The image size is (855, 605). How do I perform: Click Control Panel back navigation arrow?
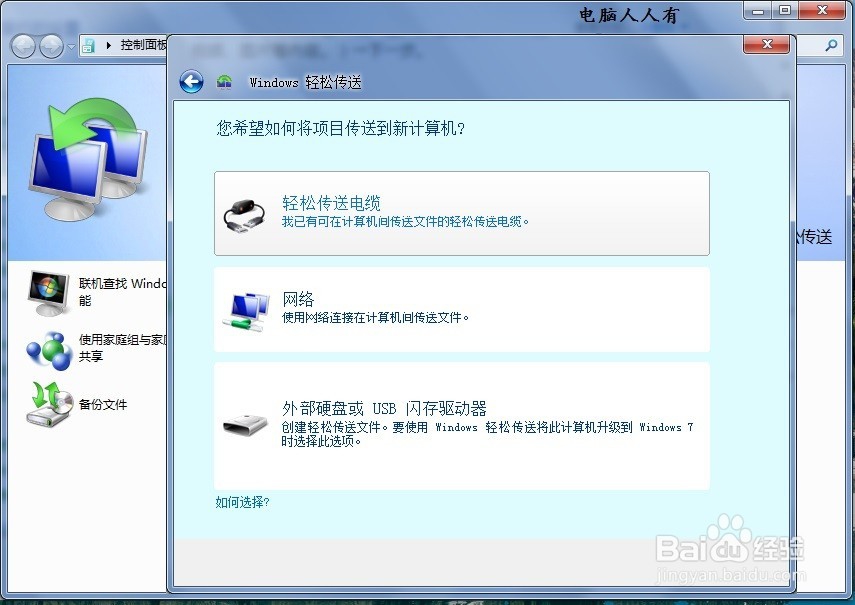pos(23,46)
